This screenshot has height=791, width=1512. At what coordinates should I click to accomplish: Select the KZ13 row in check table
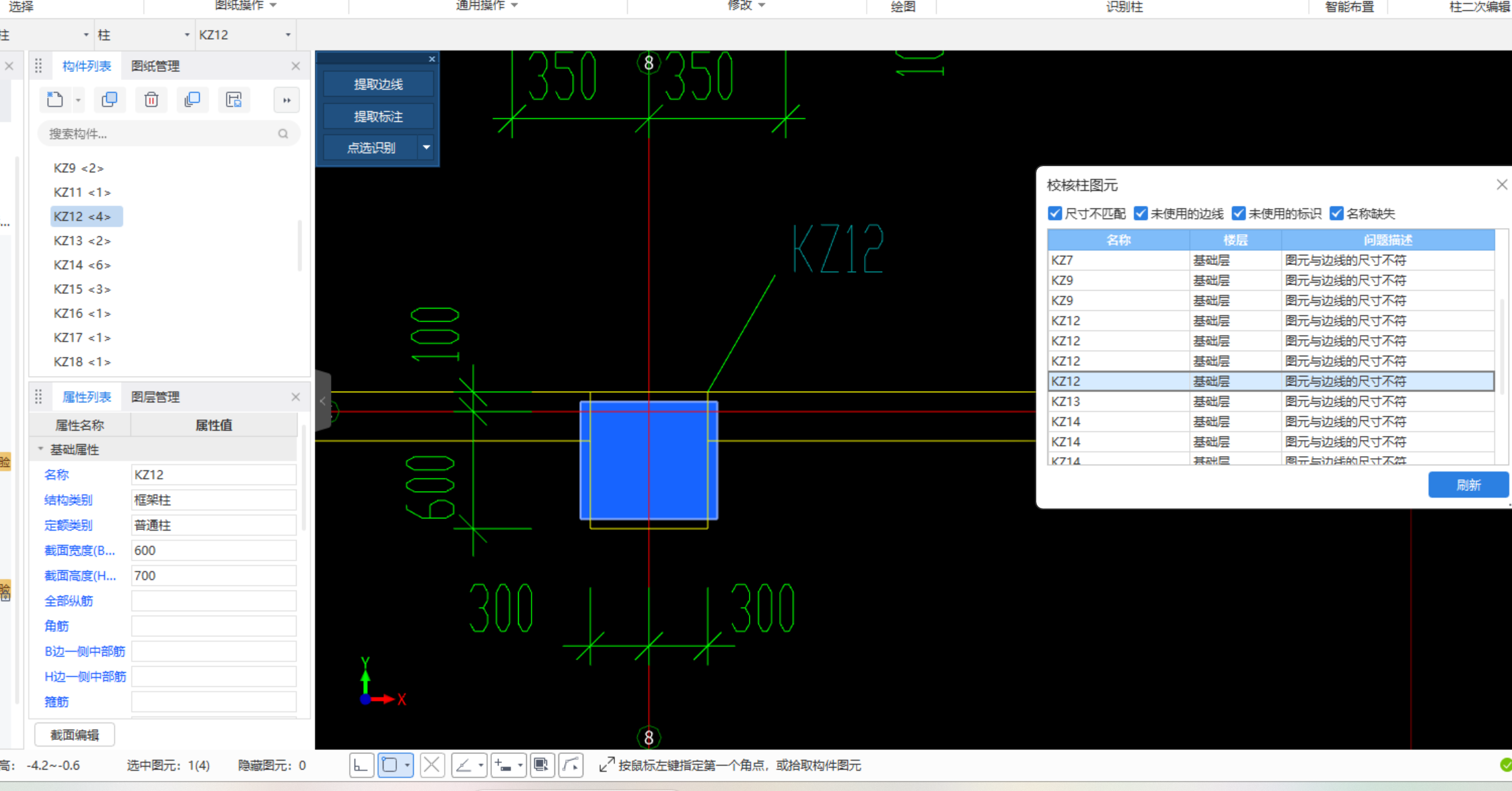click(x=1271, y=402)
